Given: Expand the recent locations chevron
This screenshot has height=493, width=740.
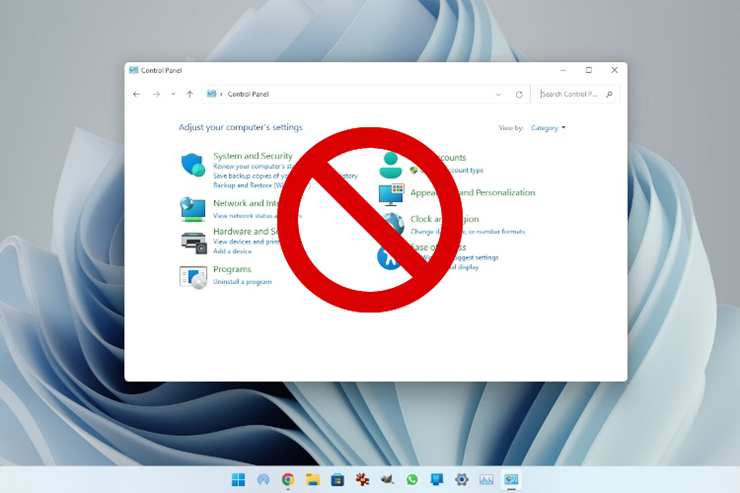Looking at the screenshot, I should tap(173, 94).
